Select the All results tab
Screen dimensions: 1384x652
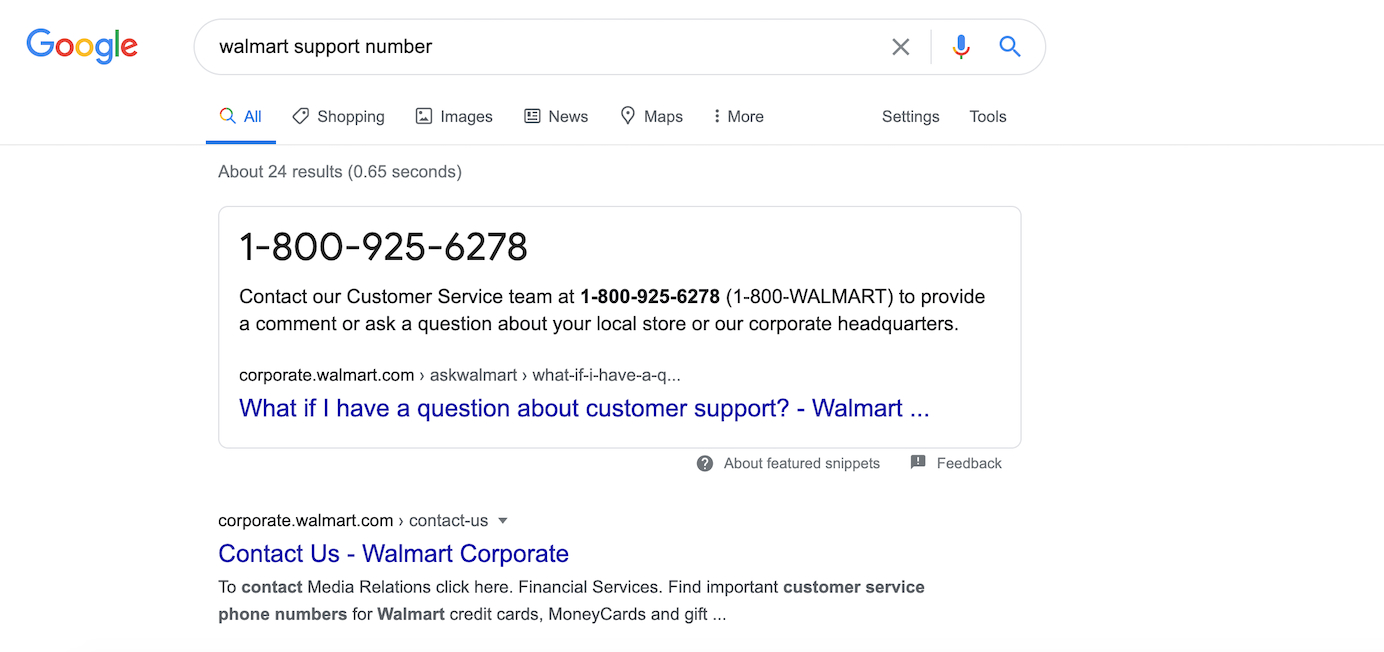[241, 116]
